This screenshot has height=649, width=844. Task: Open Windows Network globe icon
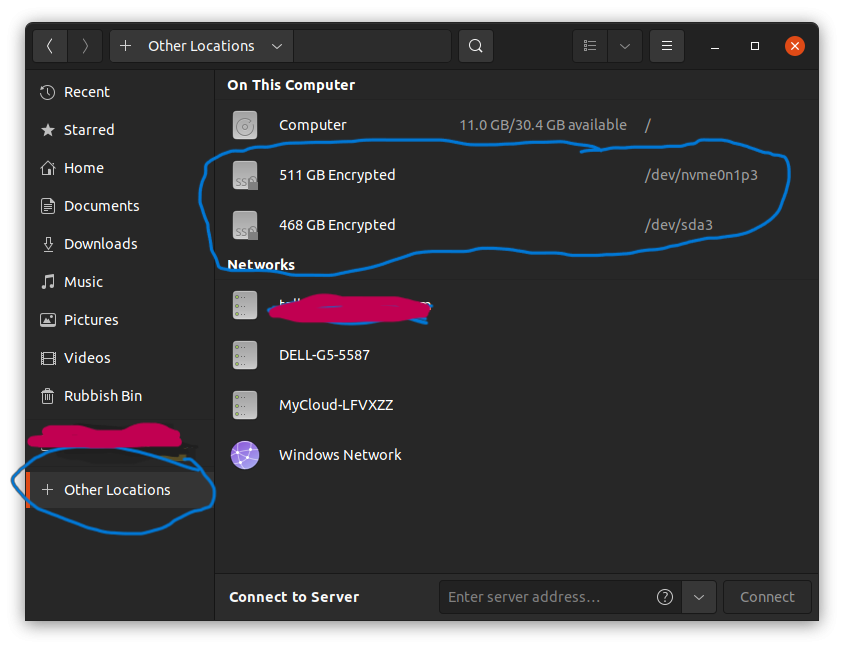tap(245, 455)
